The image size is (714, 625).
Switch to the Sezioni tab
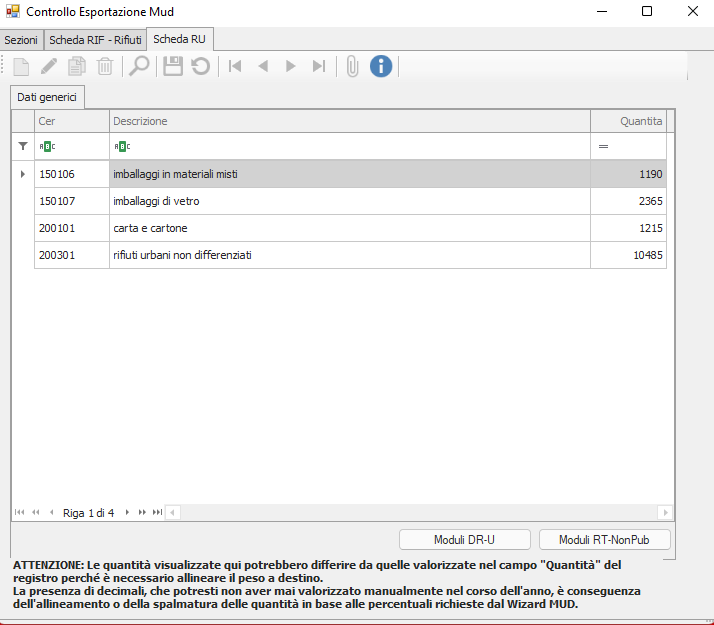click(x=21, y=40)
